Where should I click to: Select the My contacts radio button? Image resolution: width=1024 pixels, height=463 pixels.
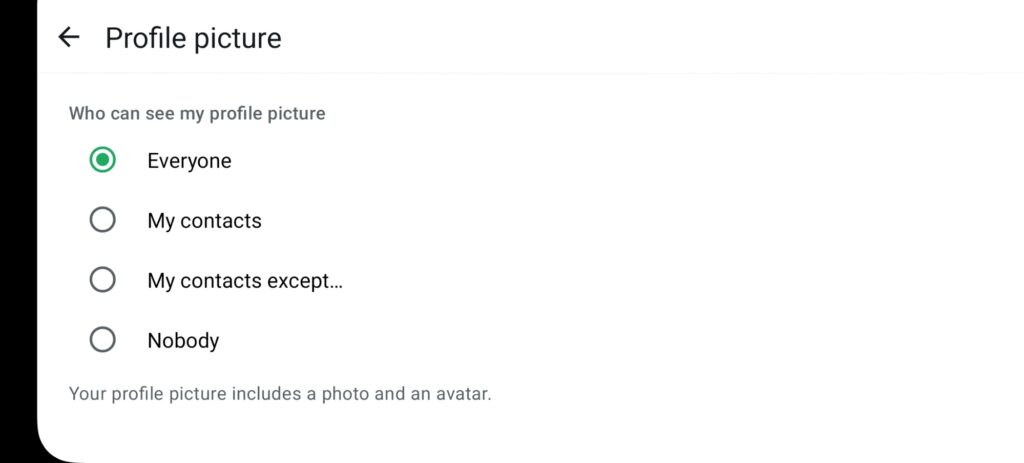tap(103, 220)
